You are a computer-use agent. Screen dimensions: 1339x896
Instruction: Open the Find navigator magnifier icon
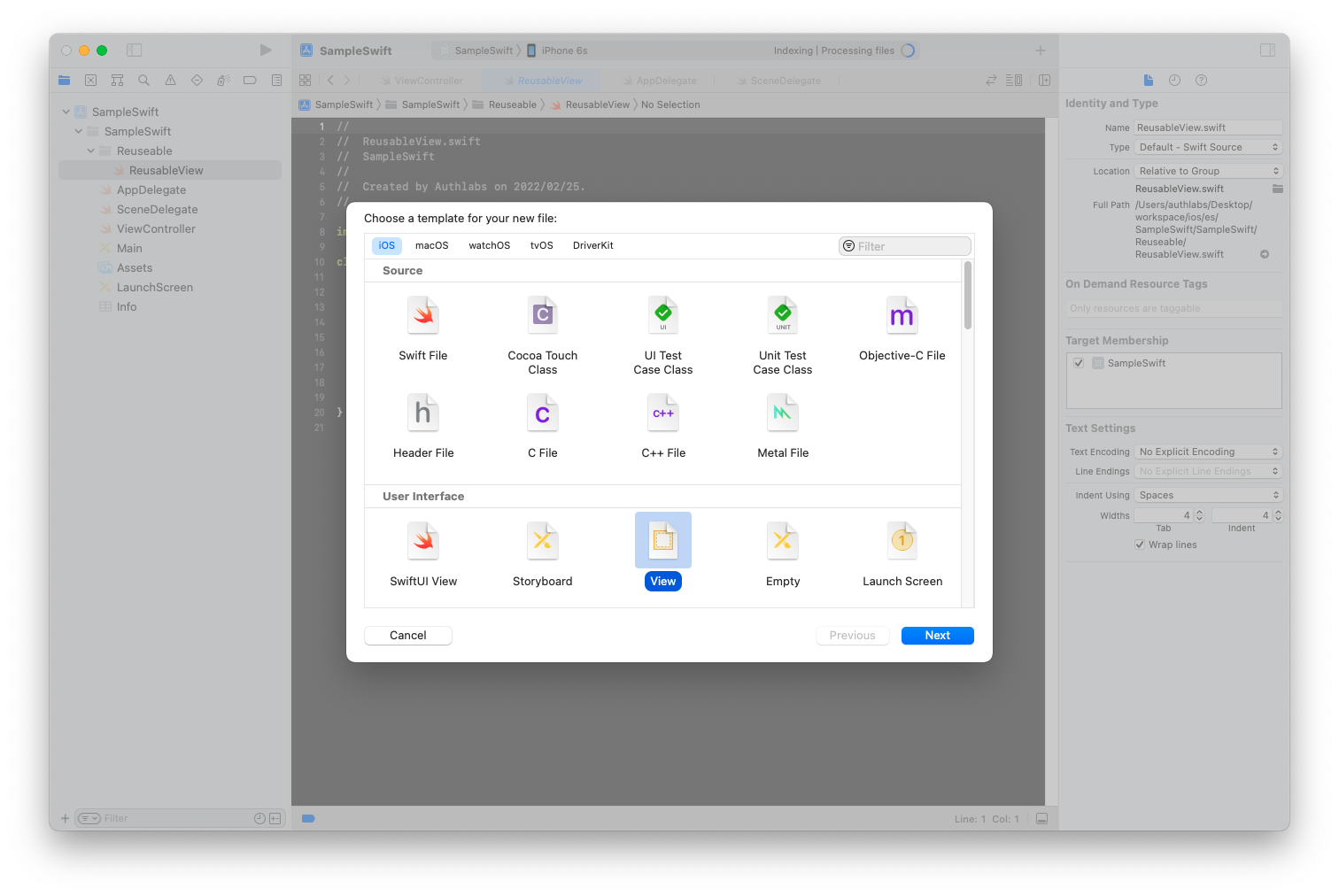coord(143,81)
